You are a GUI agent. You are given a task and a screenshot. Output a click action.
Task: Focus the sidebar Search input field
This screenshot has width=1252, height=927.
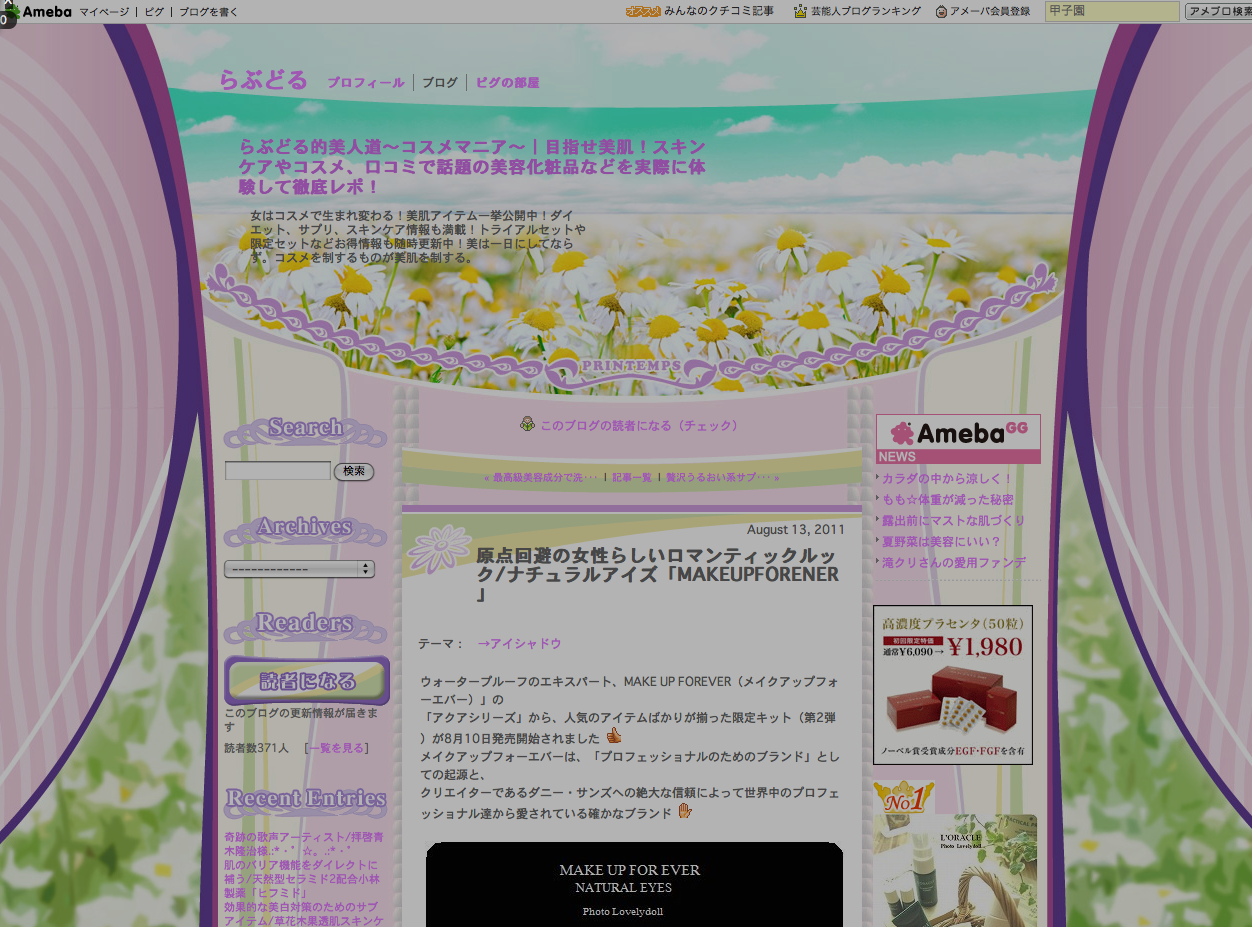click(277, 471)
